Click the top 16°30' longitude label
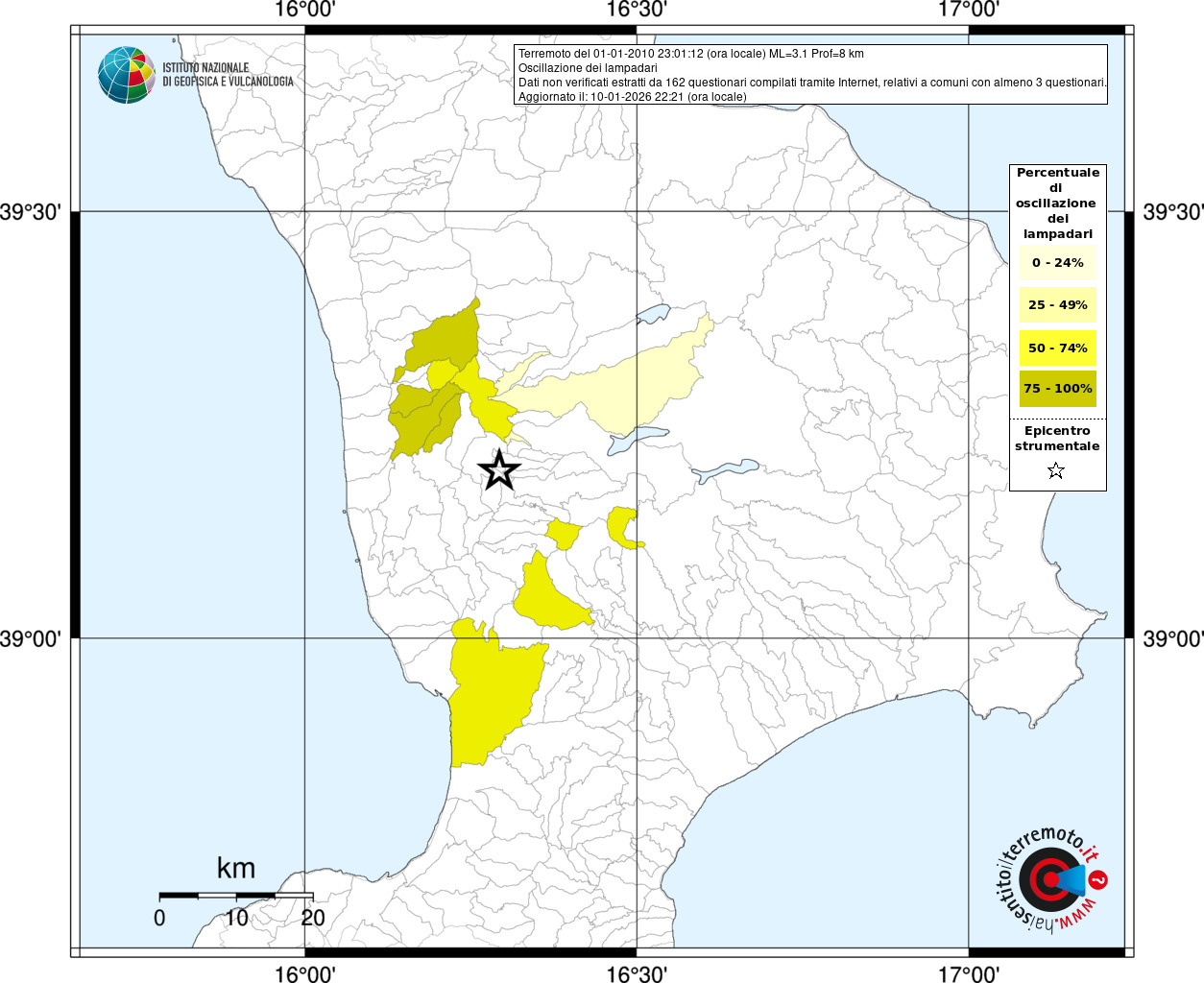The height and width of the screenshot is (983, 1204). pyautogui.click(x=637, y=10)
